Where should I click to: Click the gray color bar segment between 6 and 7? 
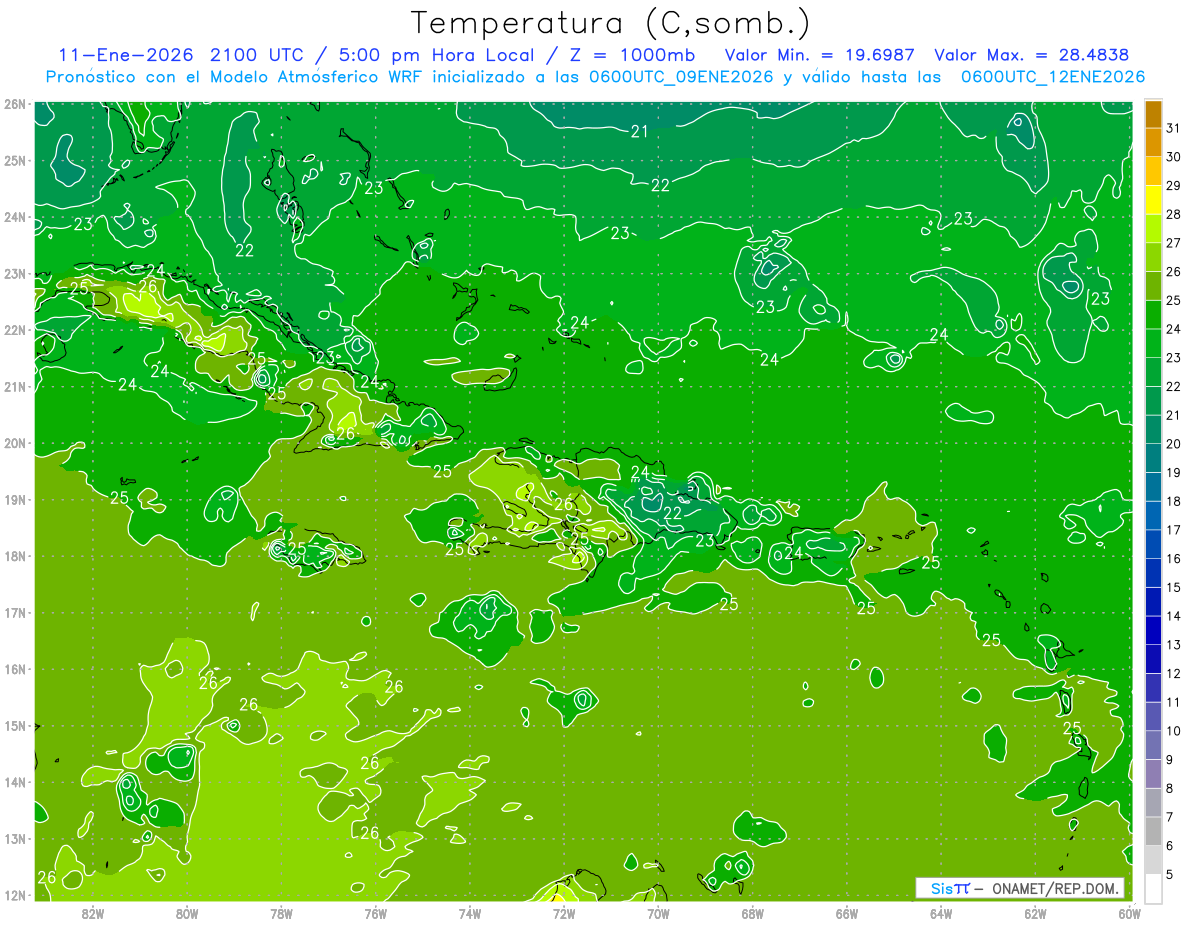coord(1153,831)
